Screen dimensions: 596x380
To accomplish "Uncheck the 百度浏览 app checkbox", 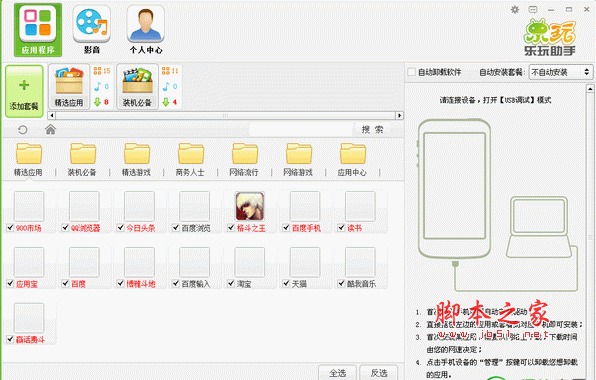I will click(176, 227).
